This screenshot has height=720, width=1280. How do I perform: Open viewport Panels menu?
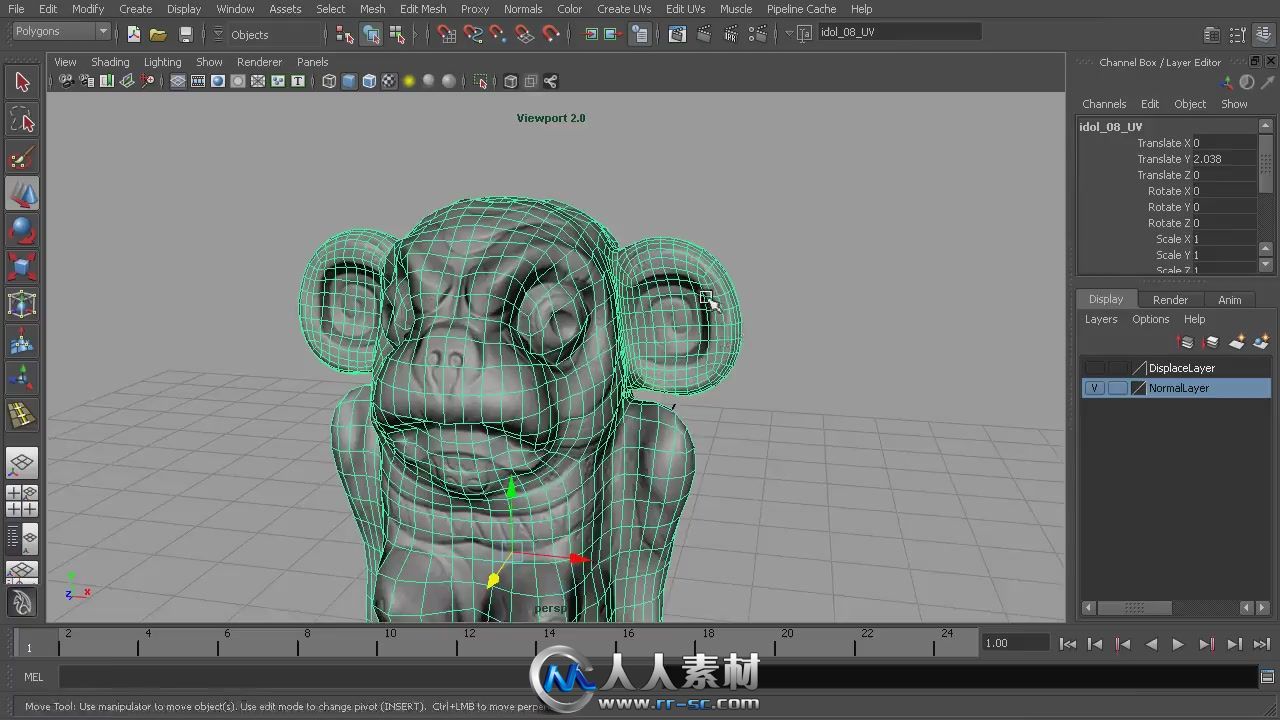point(312,62)
